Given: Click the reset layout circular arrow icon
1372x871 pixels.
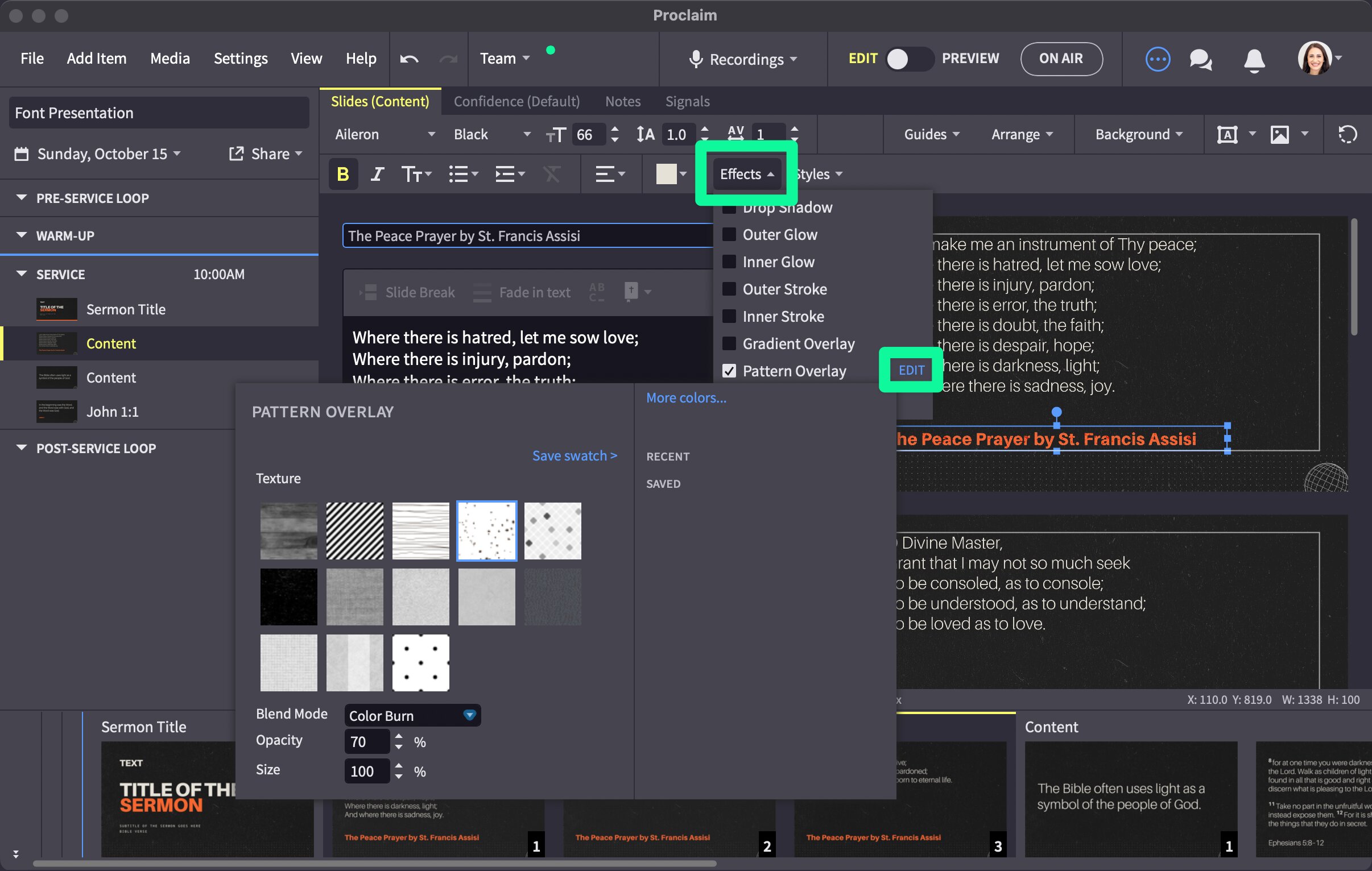Looking at the screenshot, I should coord(1347,134).
